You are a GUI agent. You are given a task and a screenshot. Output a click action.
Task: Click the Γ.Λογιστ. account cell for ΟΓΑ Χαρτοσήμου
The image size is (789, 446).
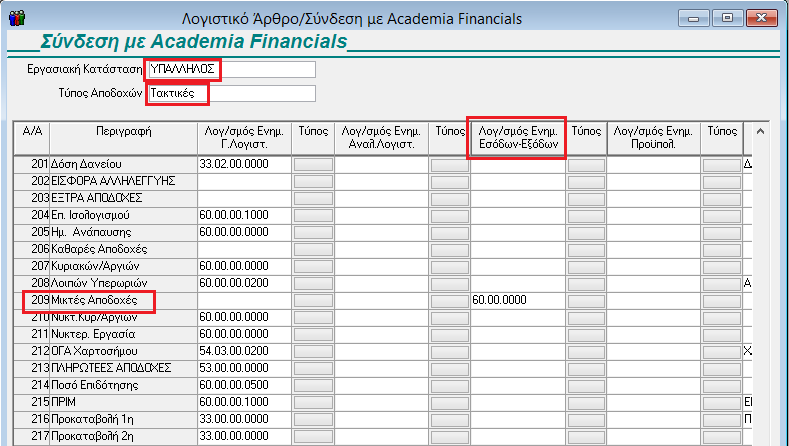pyautogui.click(x=244, y=351)
